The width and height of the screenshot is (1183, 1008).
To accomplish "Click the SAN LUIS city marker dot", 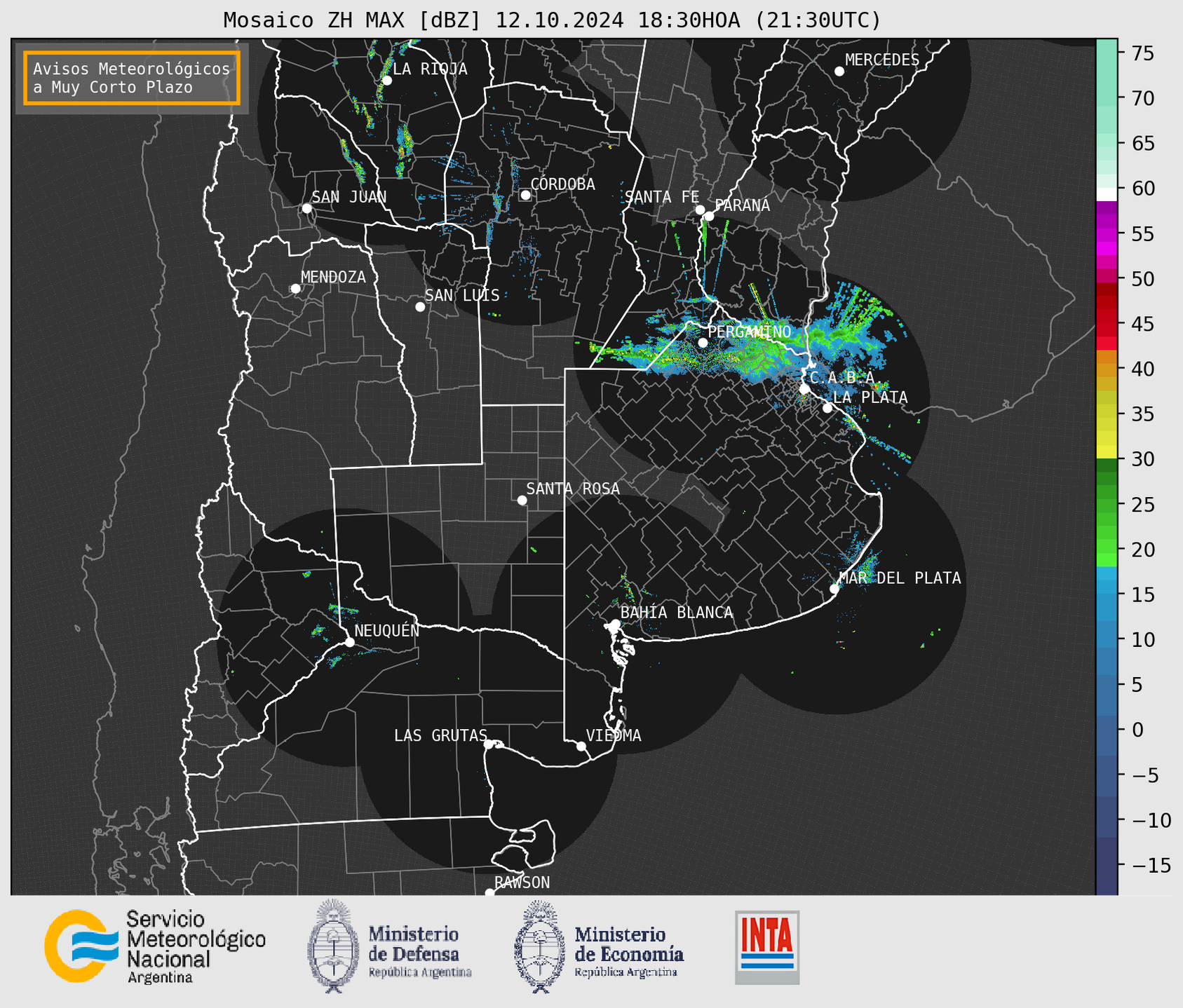I will pyautogui.click(x=420, y=307).
